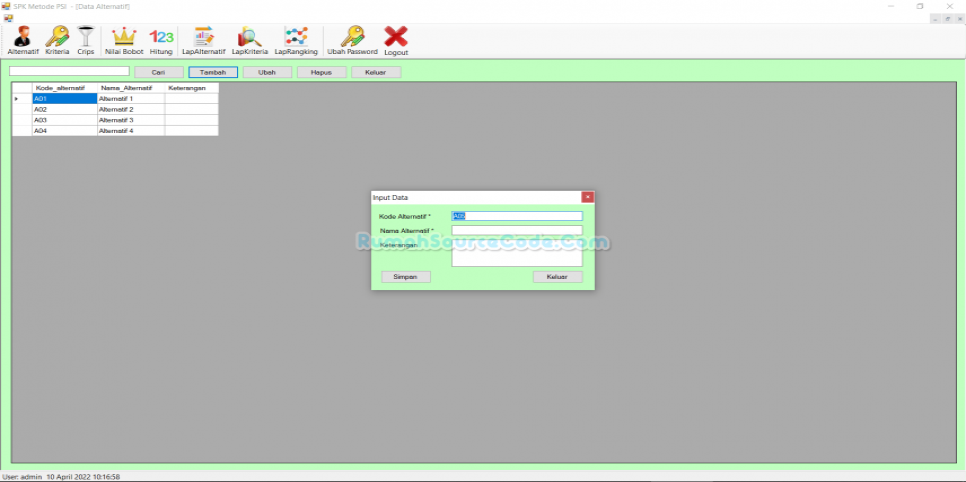Select the Crips funnel icon
The image size is (966, 482).
click(x=86, y=40)
